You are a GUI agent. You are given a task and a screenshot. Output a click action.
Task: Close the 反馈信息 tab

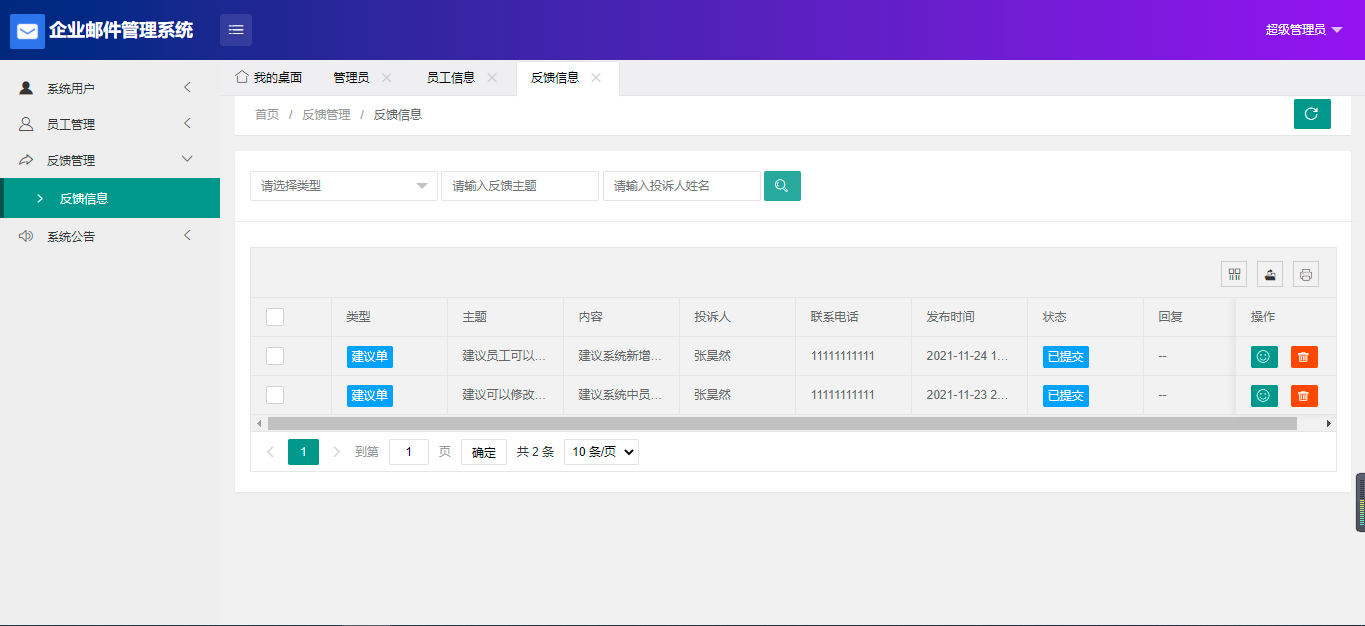pos(596,78)
